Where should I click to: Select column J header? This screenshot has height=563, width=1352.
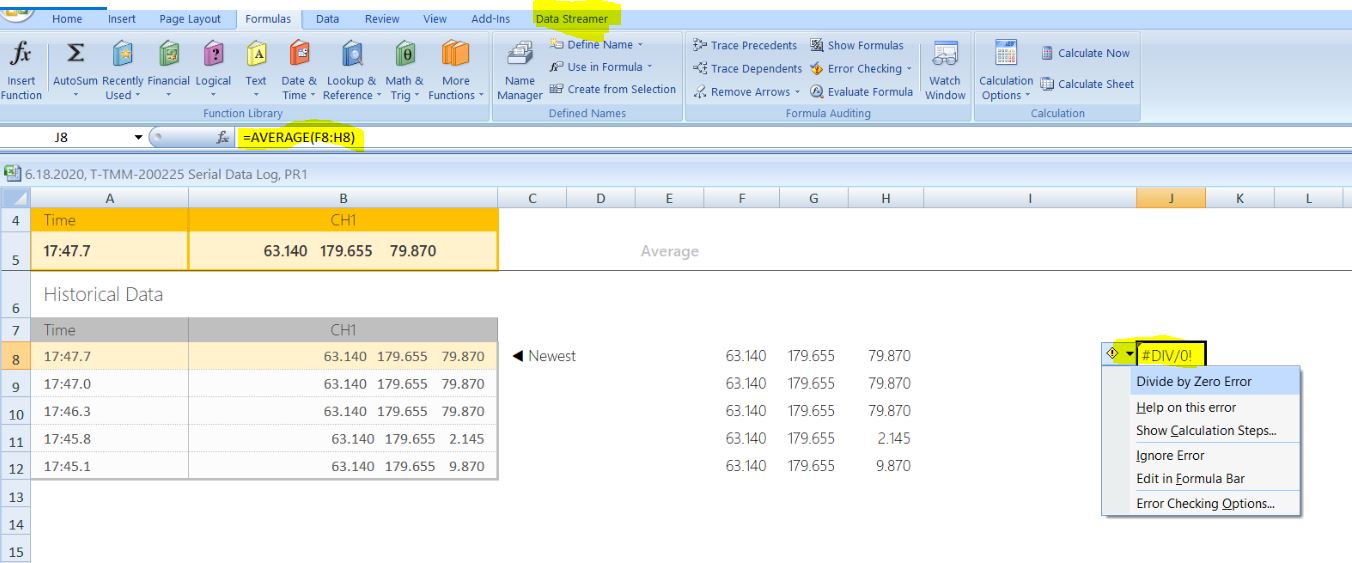tap(1171, 198)
